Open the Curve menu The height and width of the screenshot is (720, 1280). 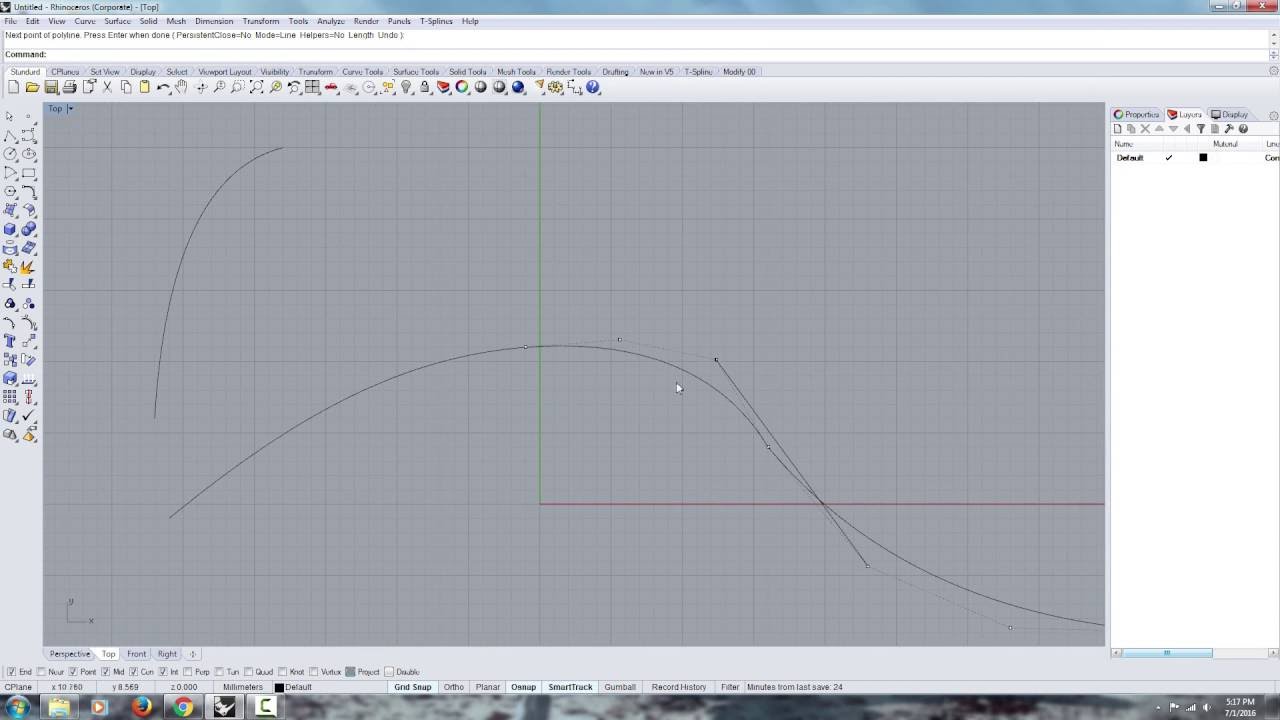click(x=85, y=21)
